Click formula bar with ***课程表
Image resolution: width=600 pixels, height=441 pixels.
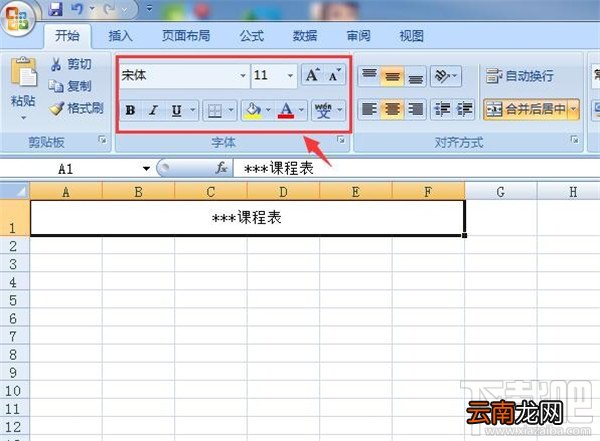[416, 168]
